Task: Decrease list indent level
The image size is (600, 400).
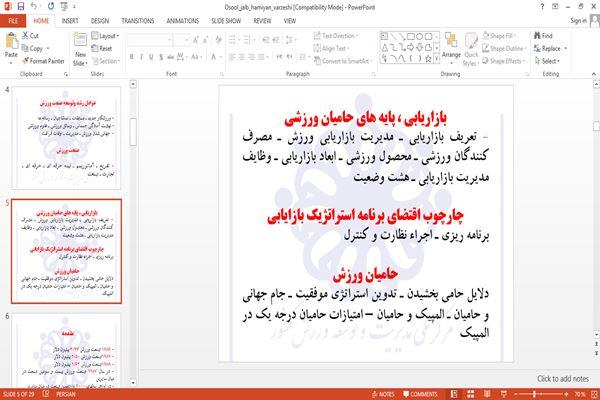Action: click(x=266, y=40)
